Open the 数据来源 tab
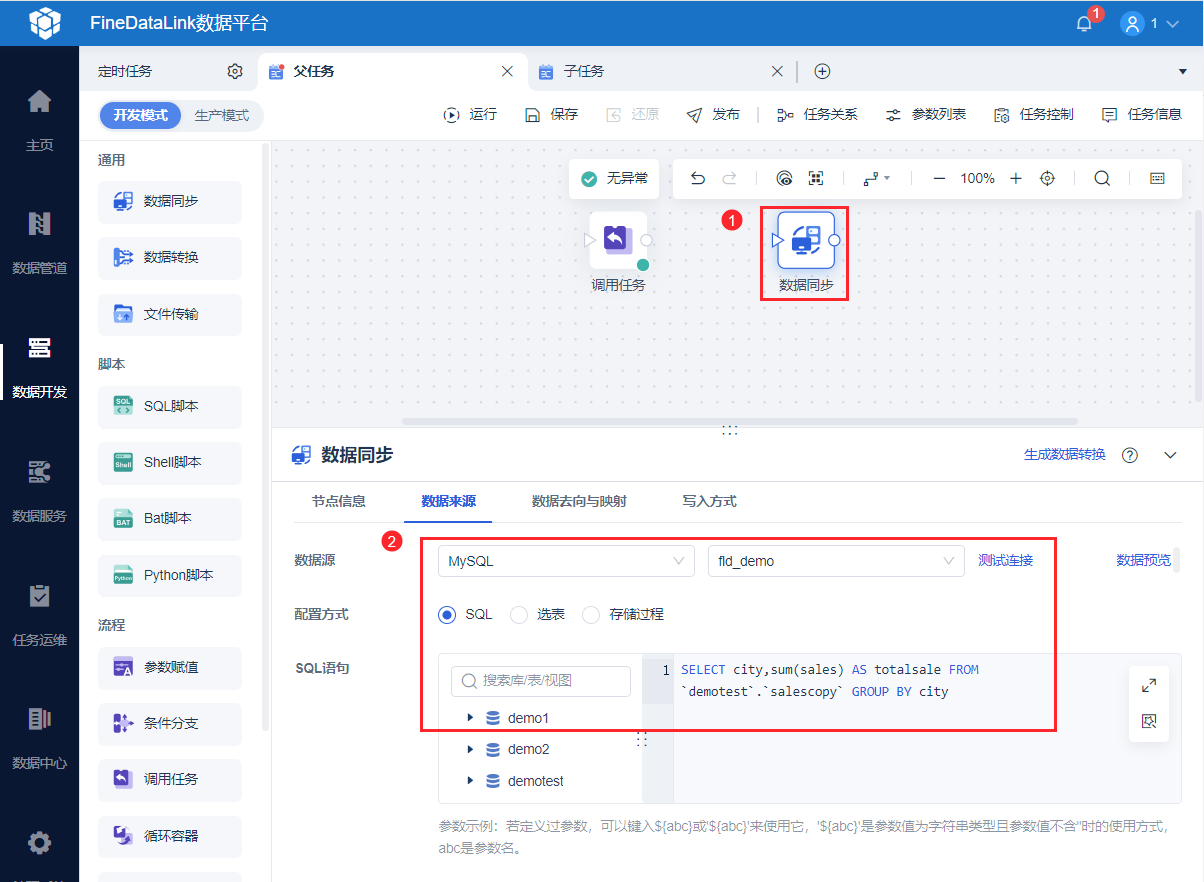This screenshot has height=882, width=1204. [x=448, y=501]
